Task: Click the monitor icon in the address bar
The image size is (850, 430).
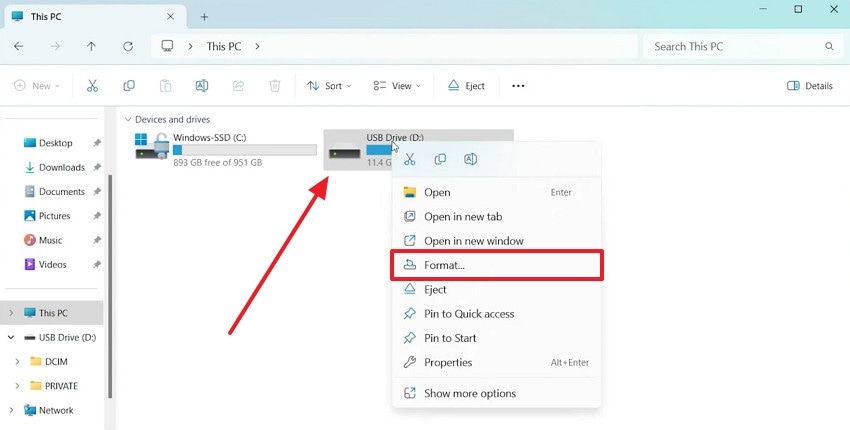Action: (168, 46)
